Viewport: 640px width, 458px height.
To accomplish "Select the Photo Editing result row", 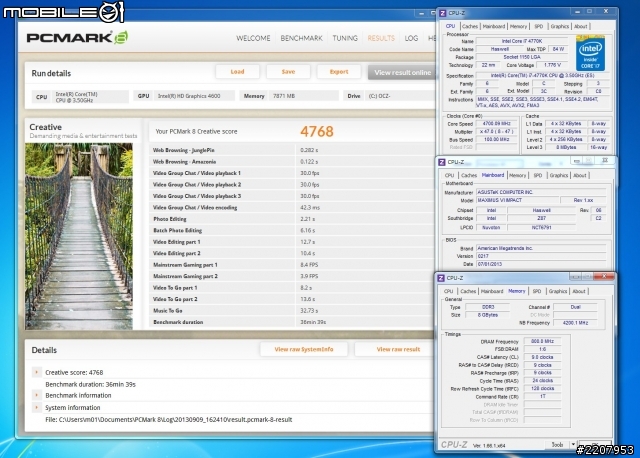I will click(x=292, y=219).
